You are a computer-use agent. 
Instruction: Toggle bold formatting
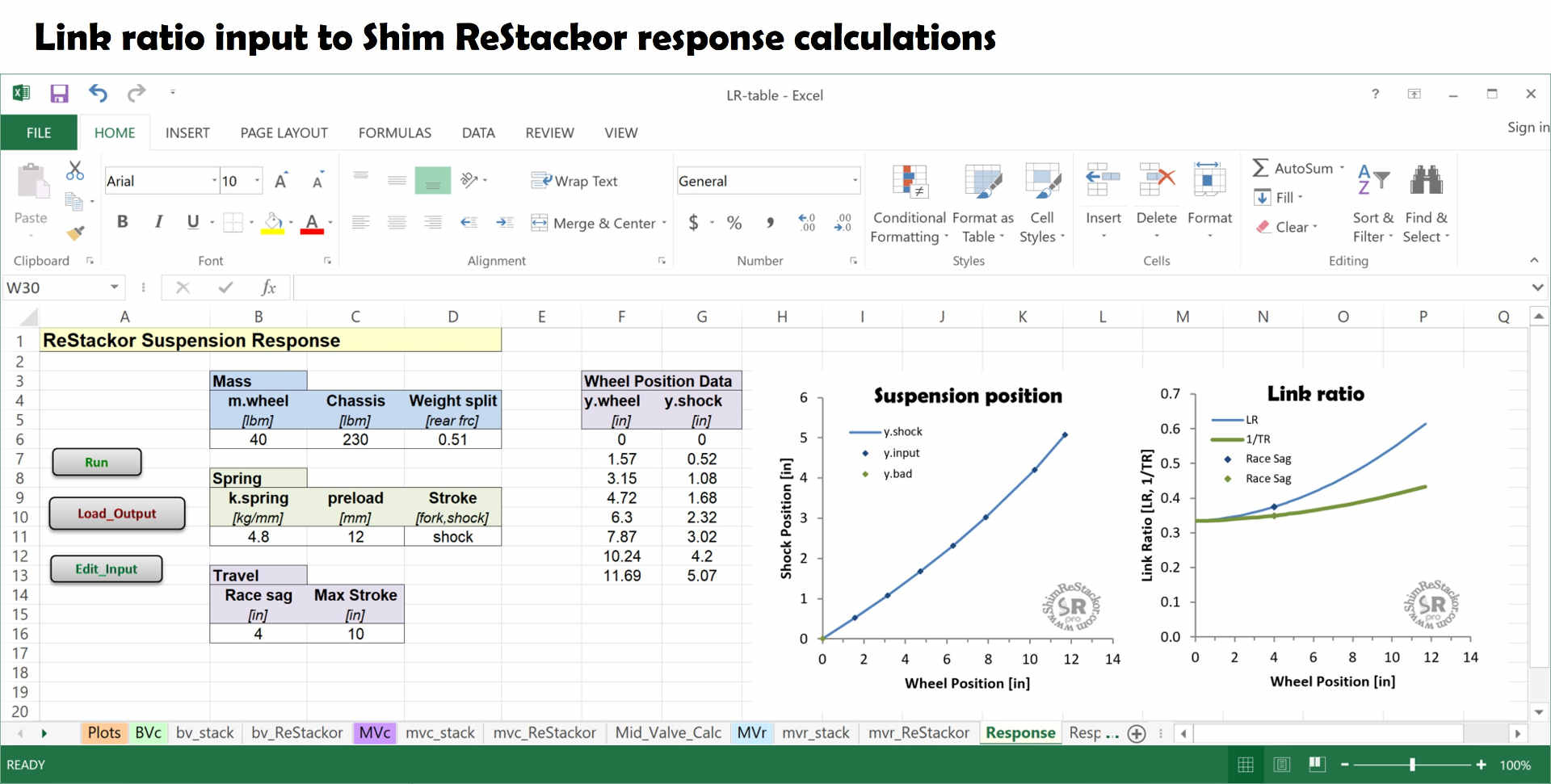(122, 222)
